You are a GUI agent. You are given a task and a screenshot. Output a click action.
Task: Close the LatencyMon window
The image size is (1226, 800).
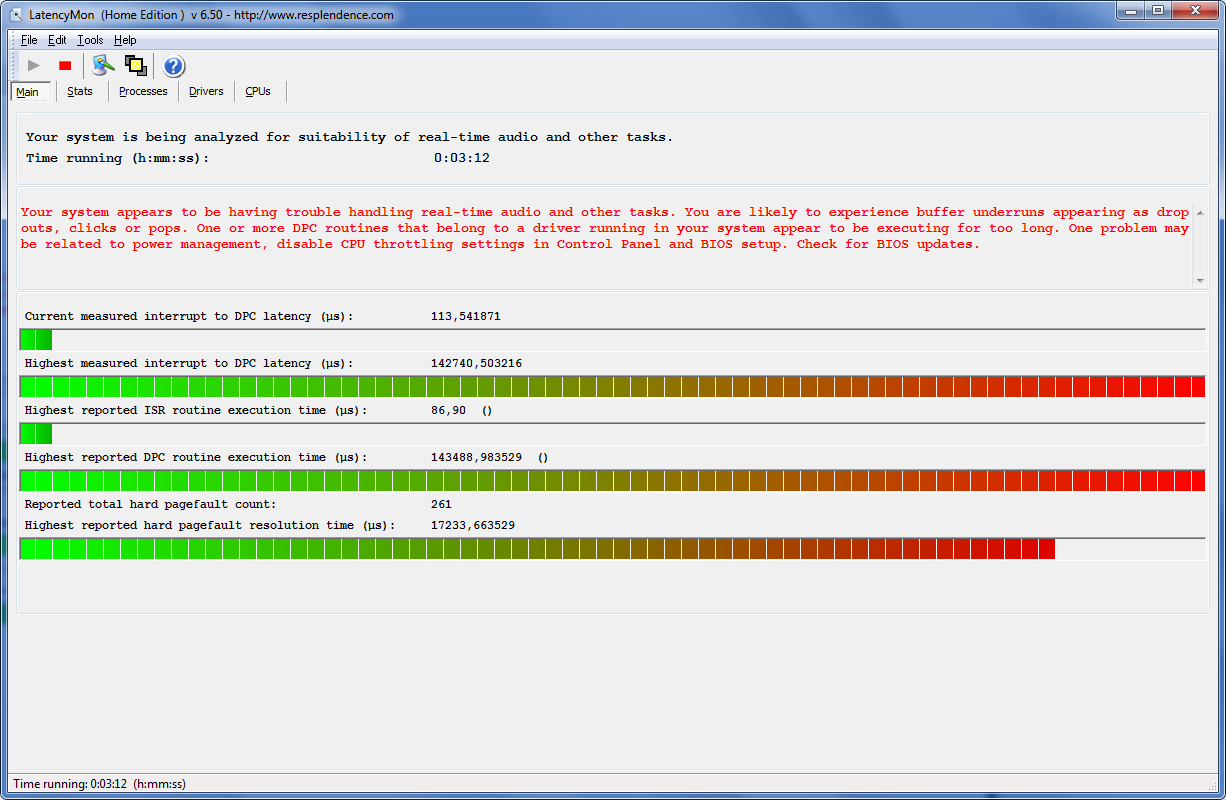point(1194,10)
